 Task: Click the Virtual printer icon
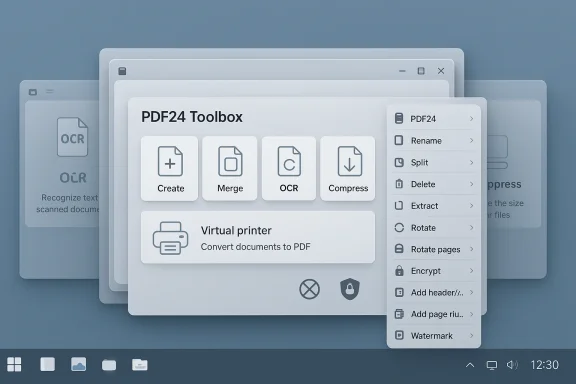tap(170, 238)
